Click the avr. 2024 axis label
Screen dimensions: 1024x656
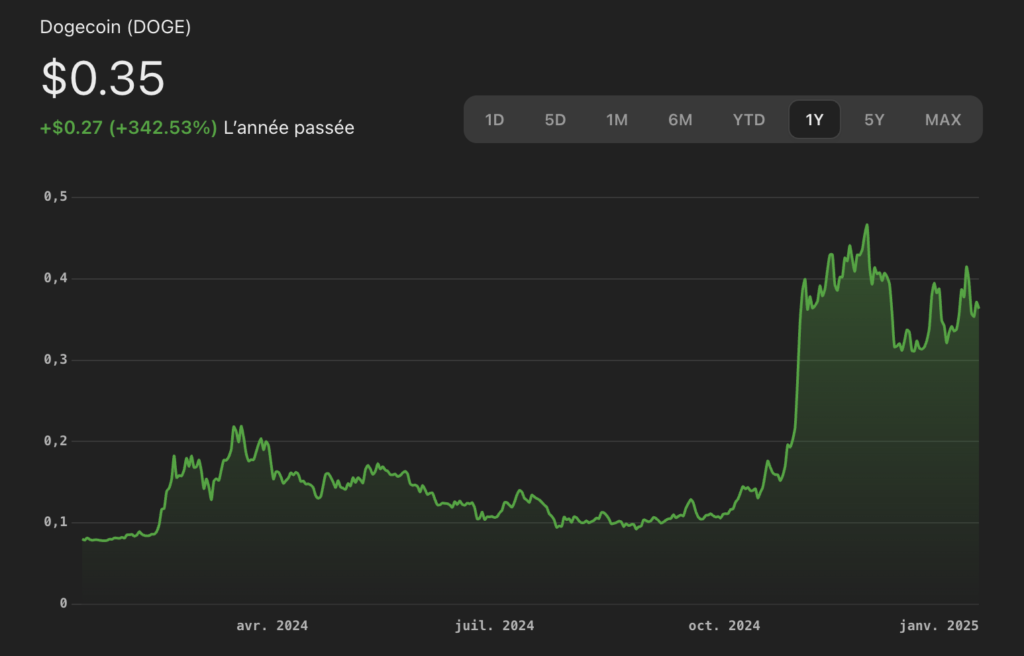click(272, 626)
